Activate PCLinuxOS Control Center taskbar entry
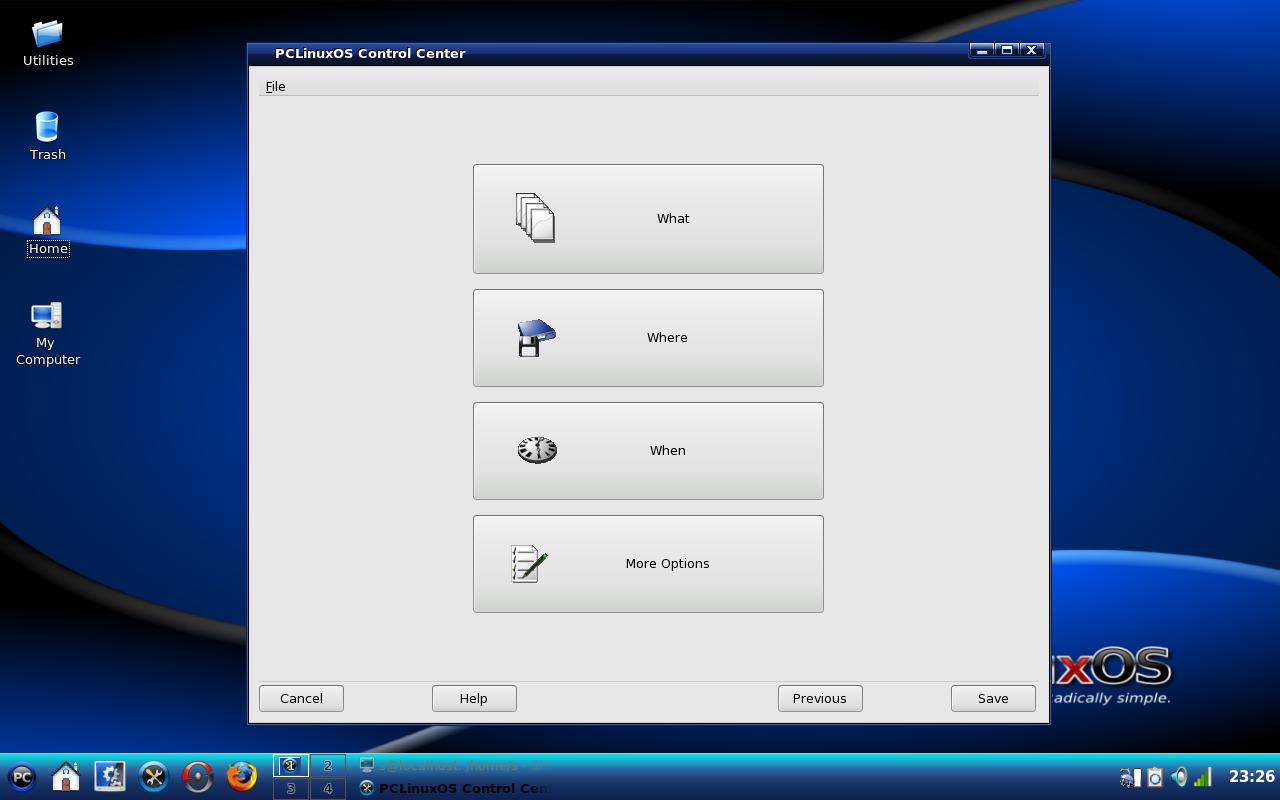 click(453, 788)
